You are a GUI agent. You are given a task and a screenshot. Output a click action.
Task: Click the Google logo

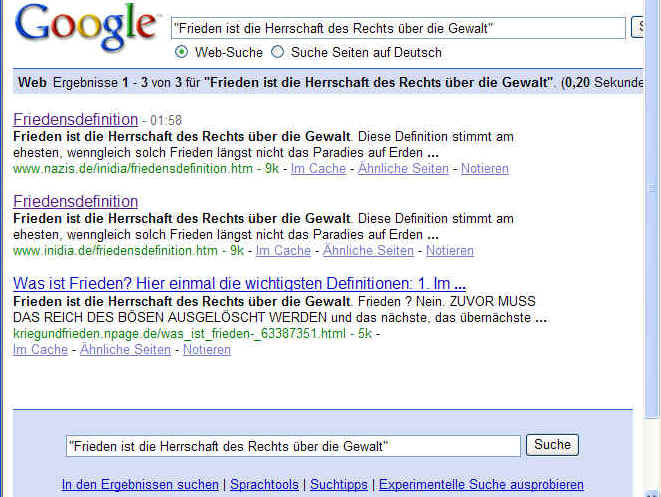pyautogui.click(x=86, y=27)
